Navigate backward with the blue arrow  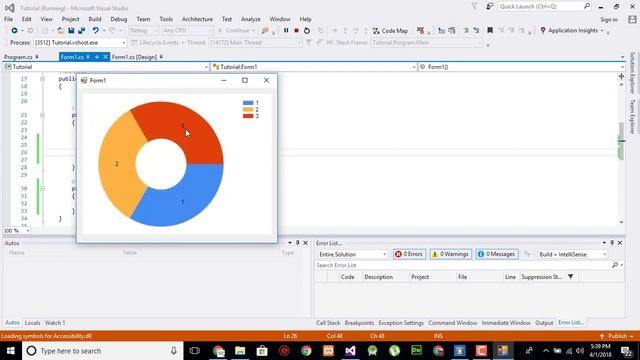[x=14, y=31]
